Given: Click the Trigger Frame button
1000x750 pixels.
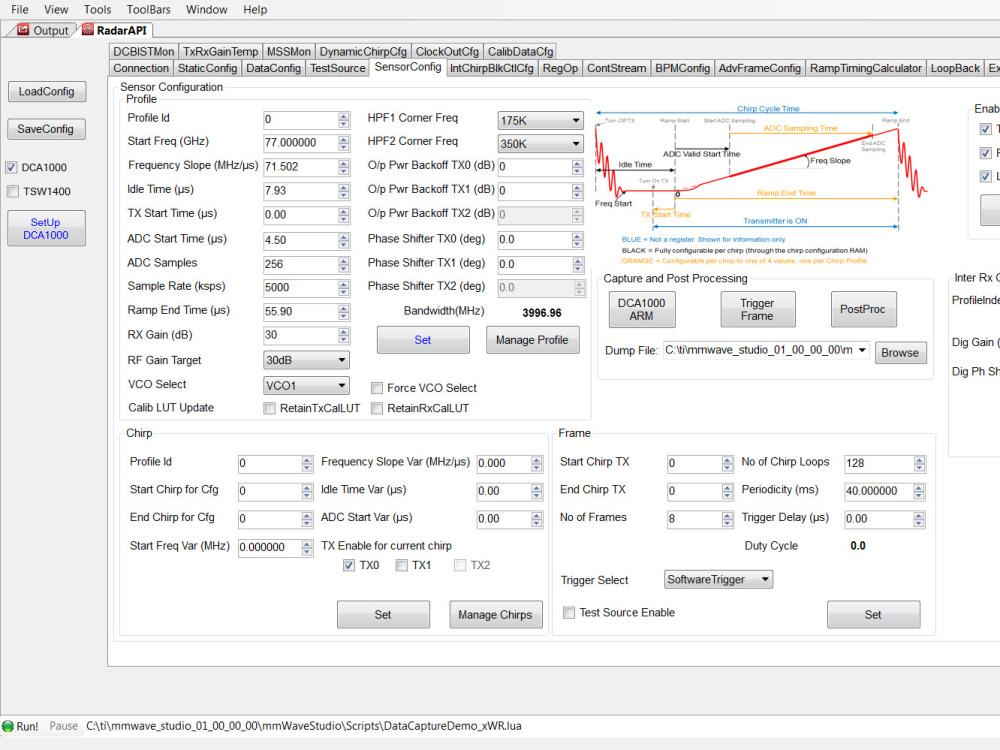Looking at the screenshot, I should click(757, 309).
